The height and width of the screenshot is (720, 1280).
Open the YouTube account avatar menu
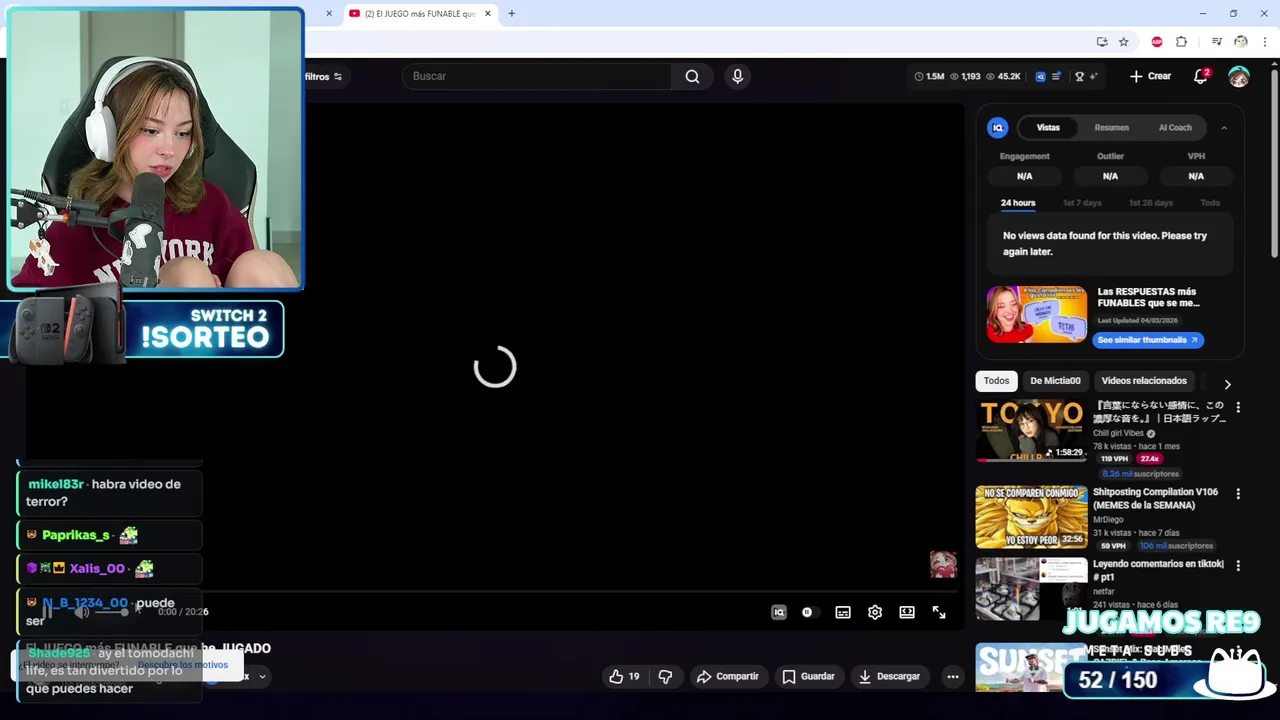[x=1239, y=76]
